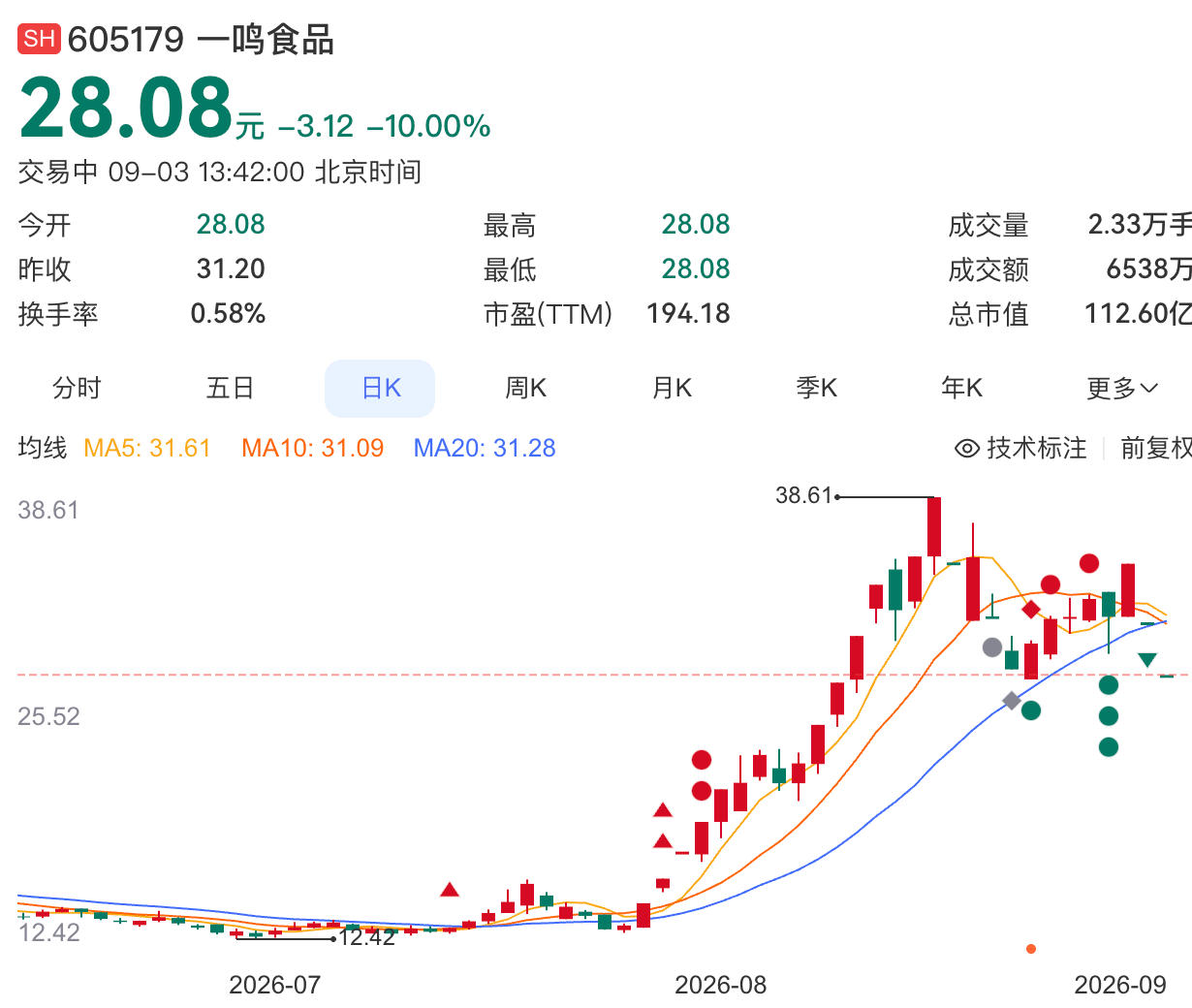Image resolution: width=1192 pixels, height=1008 pixels.
Task: Click the trading time 09-03 13:42:00 text
Action: tap(206, 173)
